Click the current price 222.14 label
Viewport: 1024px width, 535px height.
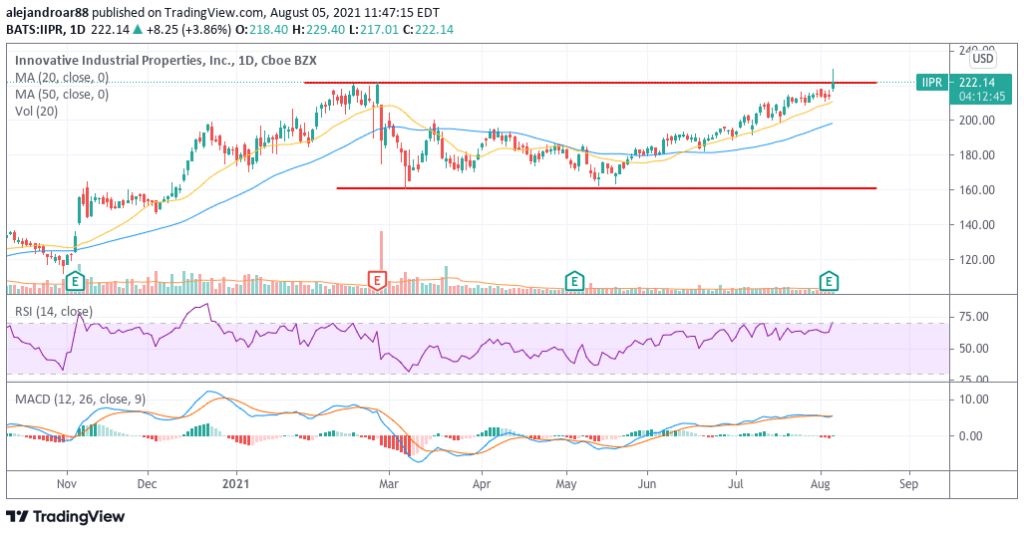pyautogui.click(x=977, y=82)
